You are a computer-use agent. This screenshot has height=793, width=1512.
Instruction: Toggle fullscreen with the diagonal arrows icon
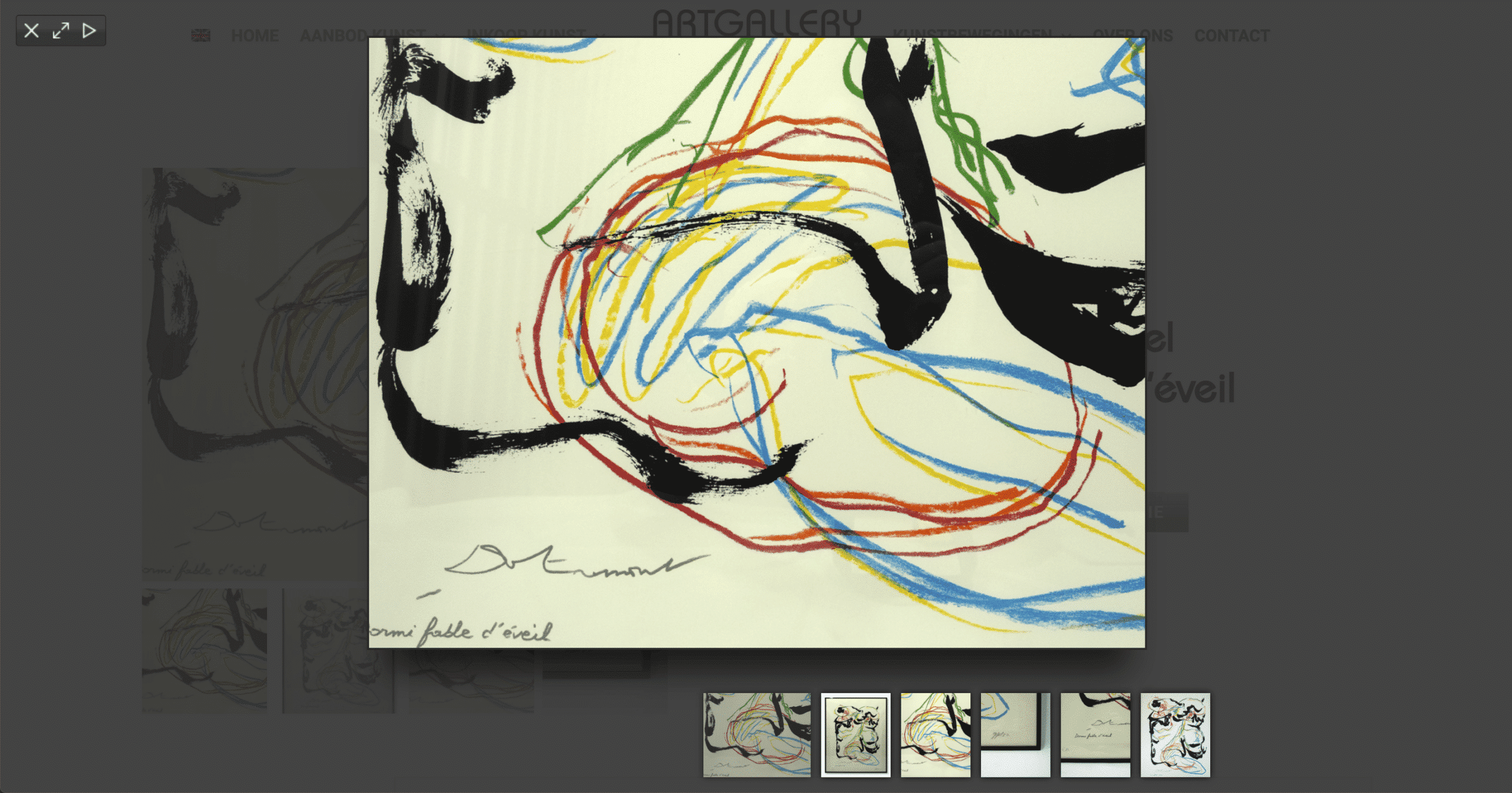click(61, 30)
